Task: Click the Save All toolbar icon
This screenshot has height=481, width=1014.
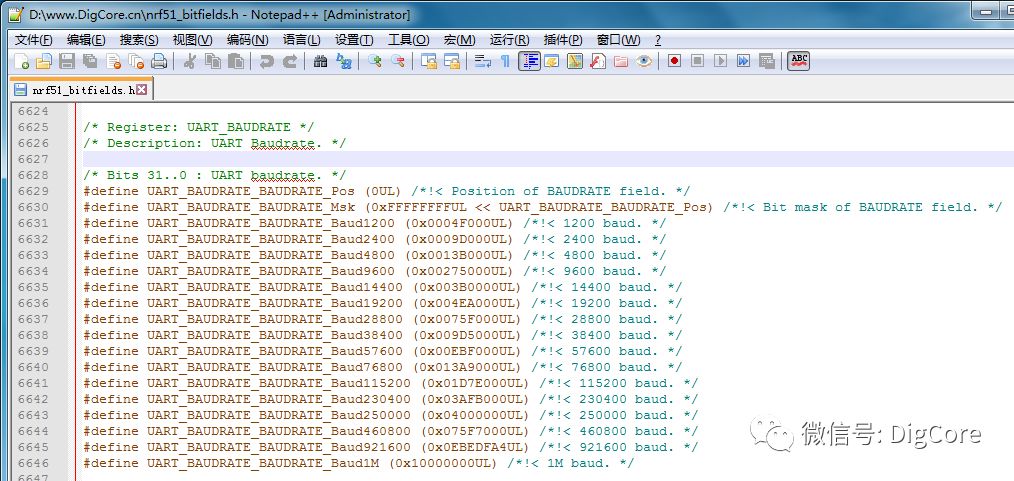Action: coord(90,61)
